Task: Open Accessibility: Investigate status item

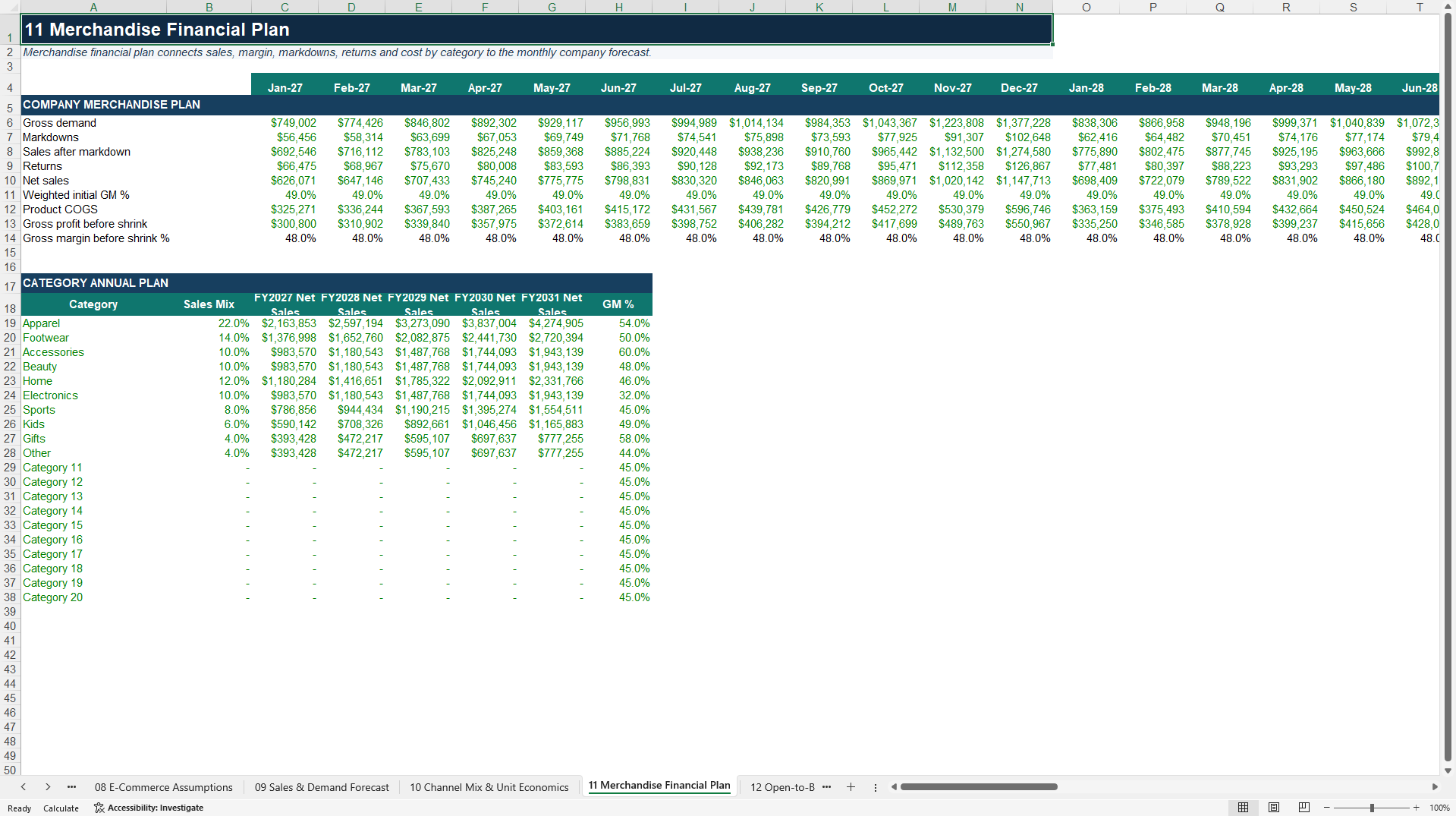Action: click(x=149, y=808)
